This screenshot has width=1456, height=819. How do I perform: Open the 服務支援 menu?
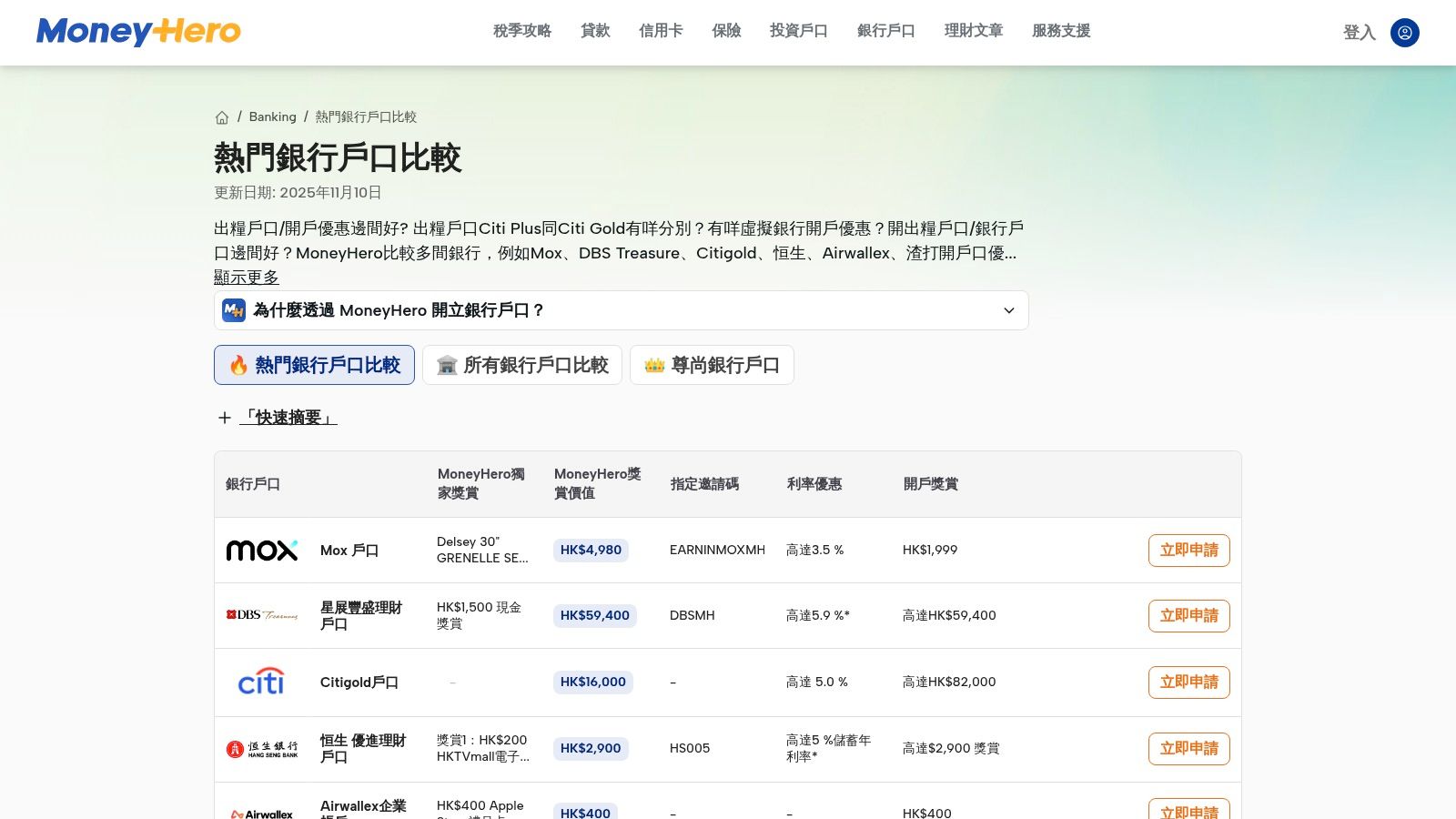[1061, 31]
